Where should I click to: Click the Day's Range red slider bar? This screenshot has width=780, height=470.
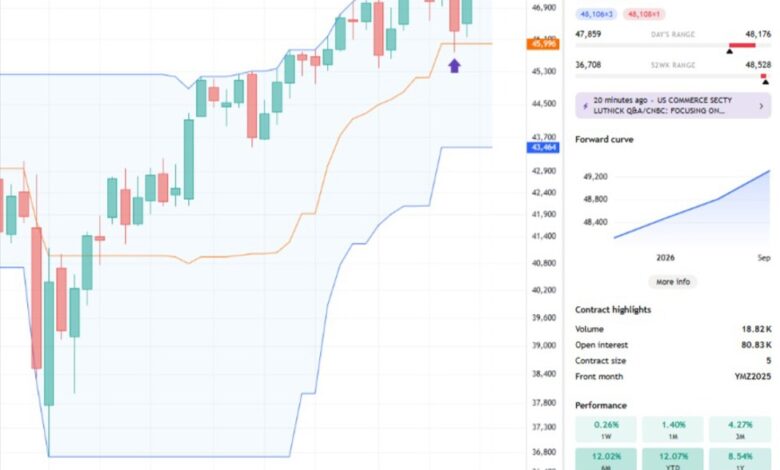tap(743, 45)
